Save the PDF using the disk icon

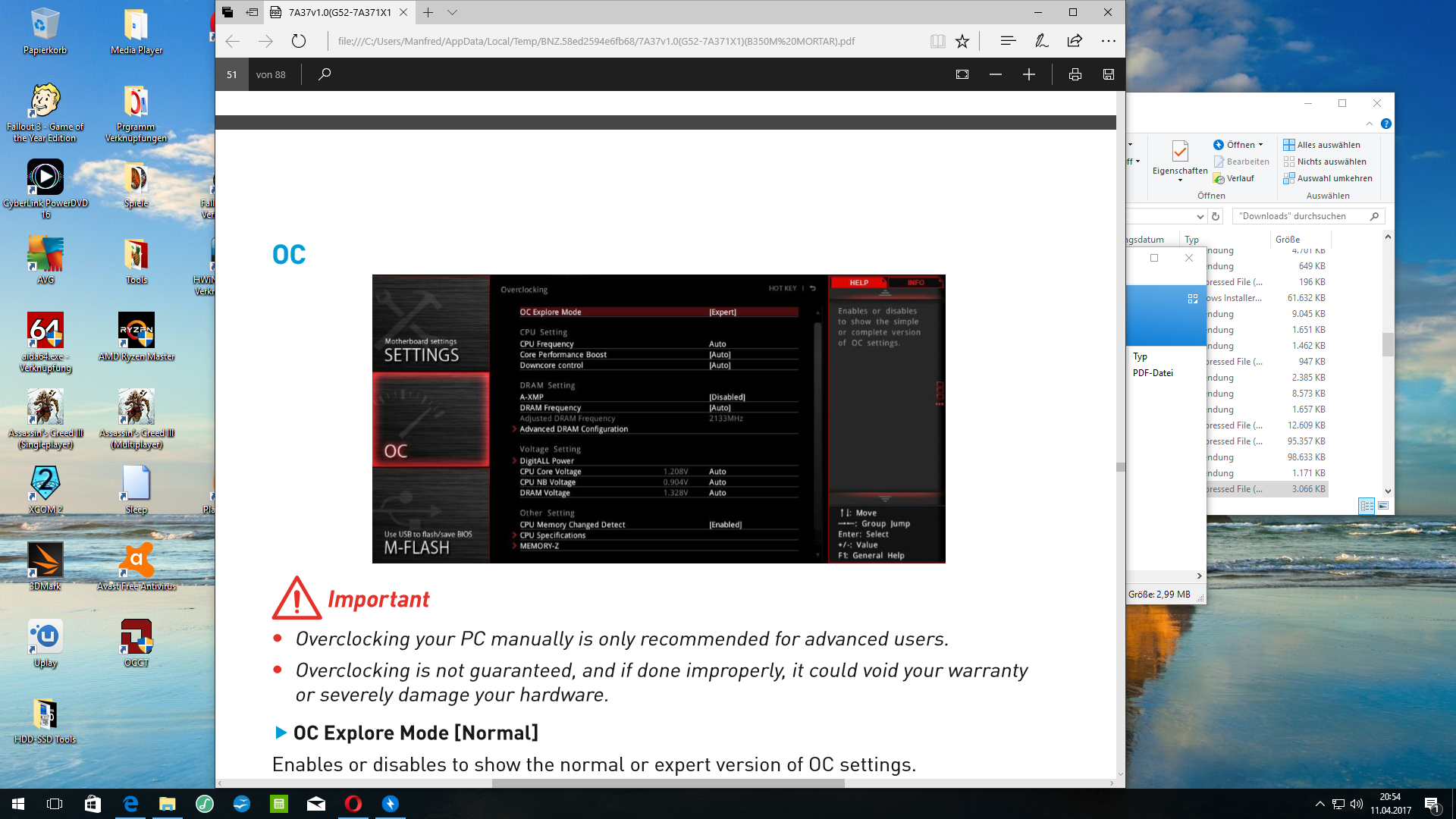coord(1109,74)
